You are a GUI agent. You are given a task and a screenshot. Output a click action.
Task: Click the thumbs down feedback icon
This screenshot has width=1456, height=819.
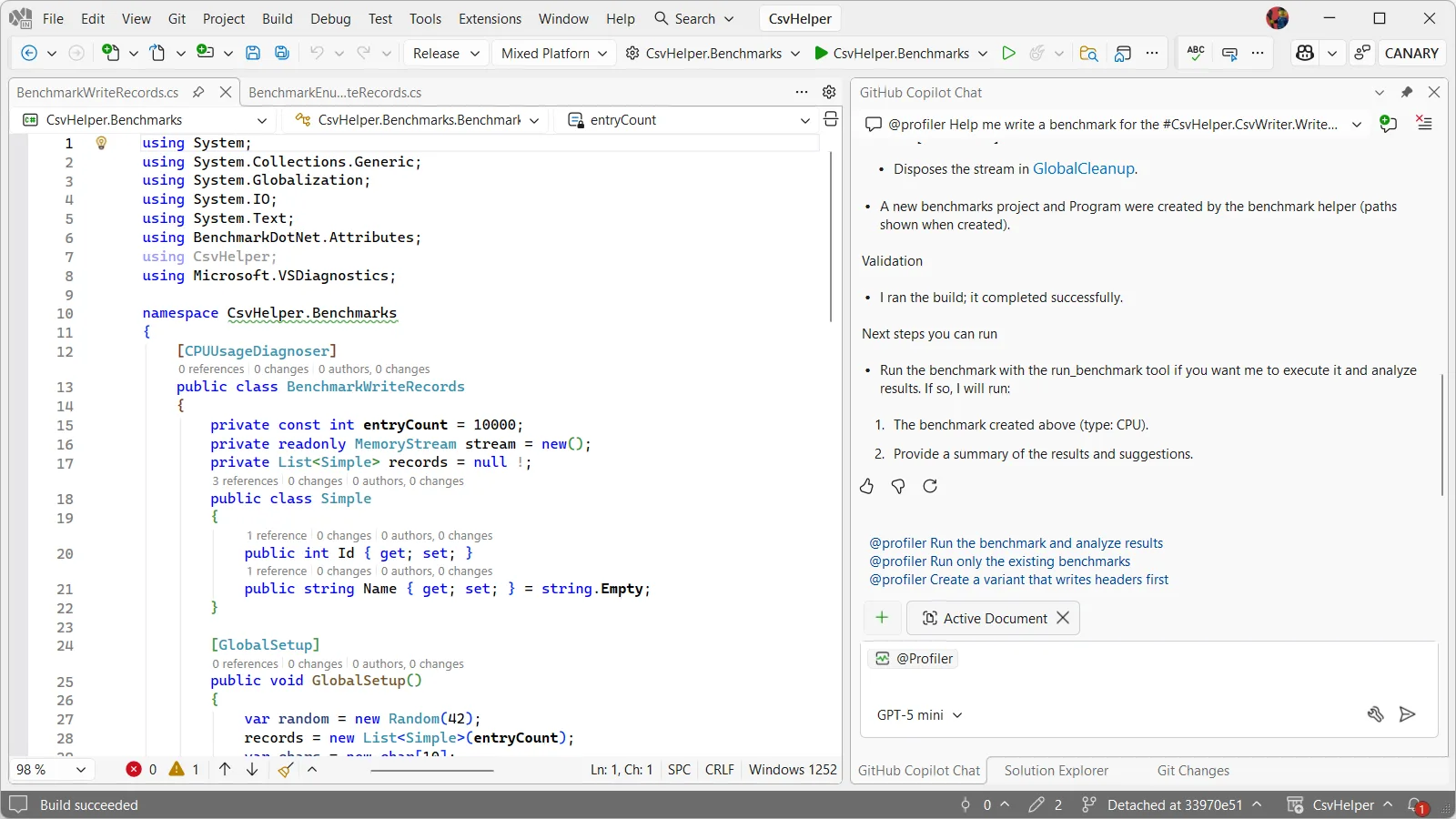898,486
